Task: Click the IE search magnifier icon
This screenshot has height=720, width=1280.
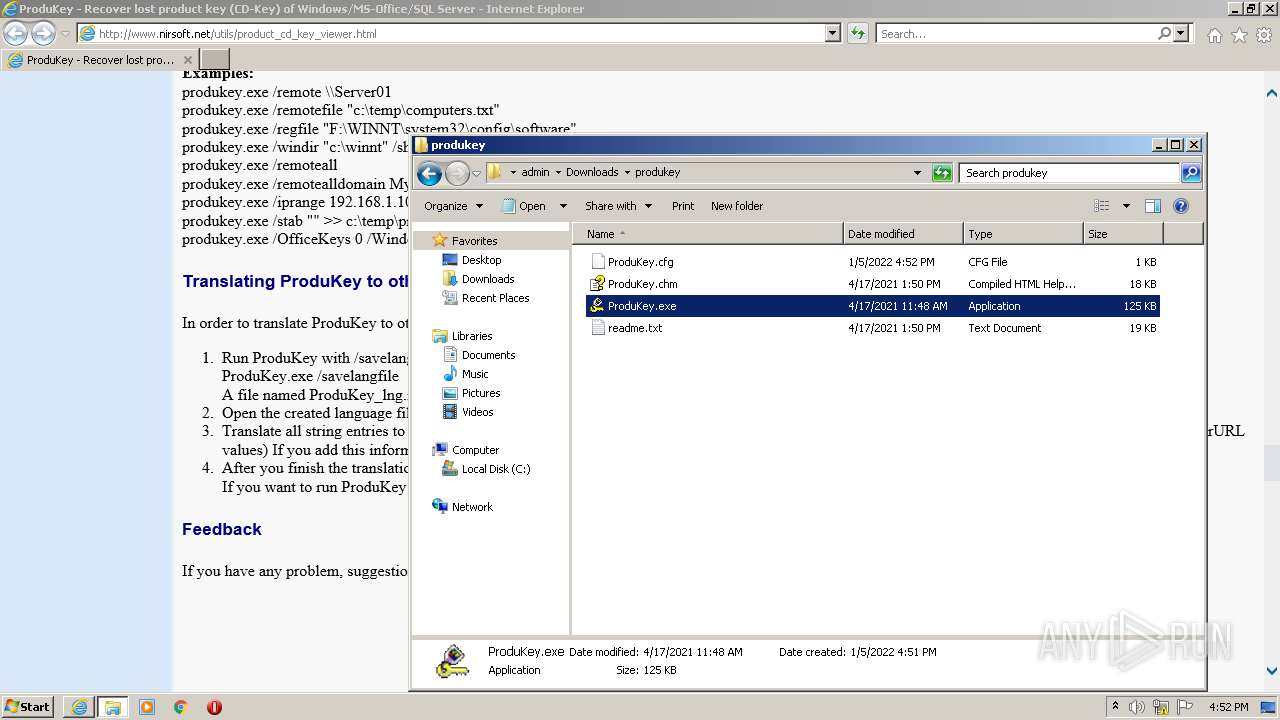Action: tap(1164, 34)
